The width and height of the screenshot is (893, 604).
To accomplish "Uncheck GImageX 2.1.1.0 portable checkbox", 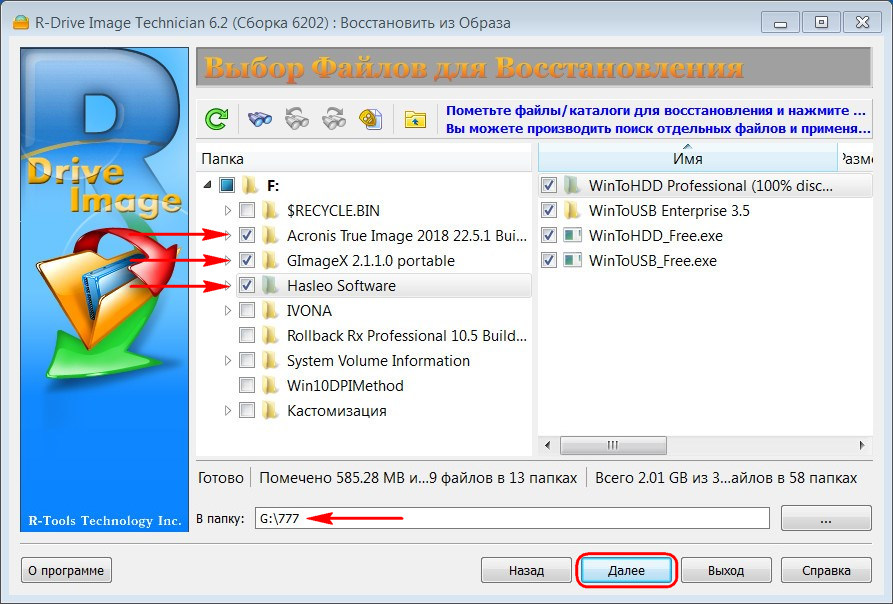I will [x=247, y=260].
